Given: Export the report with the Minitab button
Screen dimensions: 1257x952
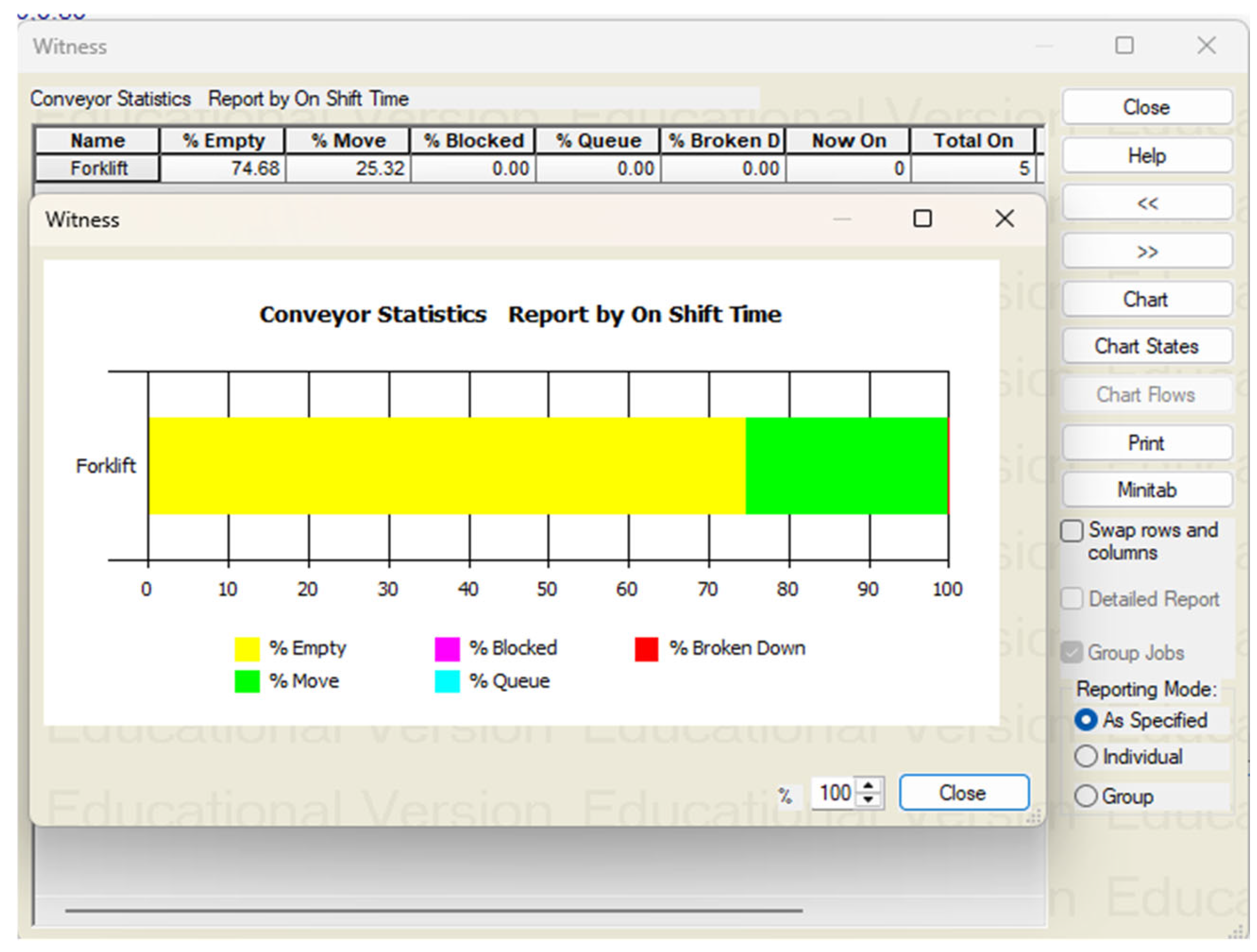Looking at the screenshot, I should pos(1146,490).
